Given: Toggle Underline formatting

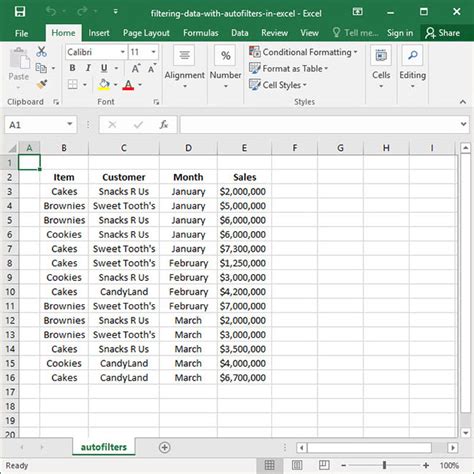Looking at the screenshot, I should click(104, 68).
